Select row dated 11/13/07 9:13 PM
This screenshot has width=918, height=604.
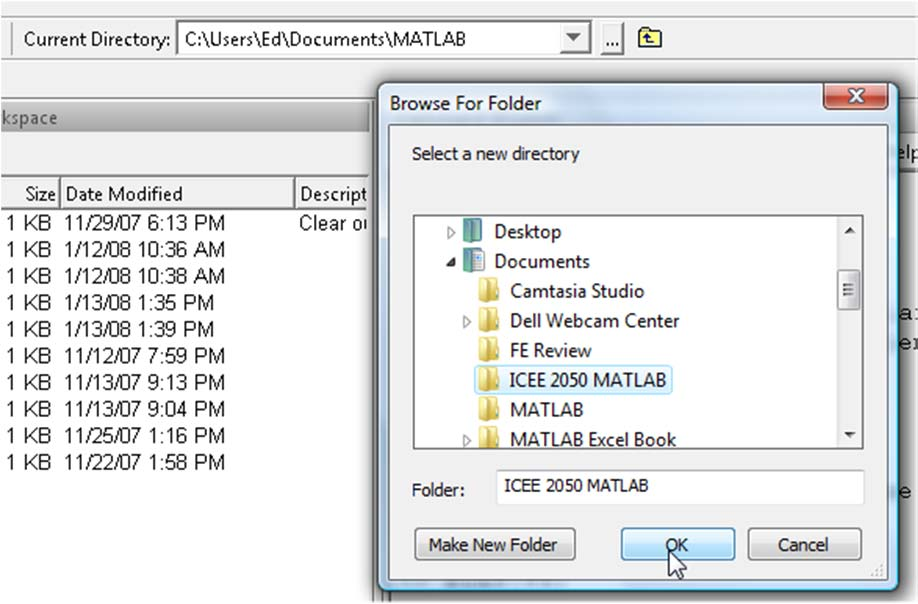tap(184, 383)
